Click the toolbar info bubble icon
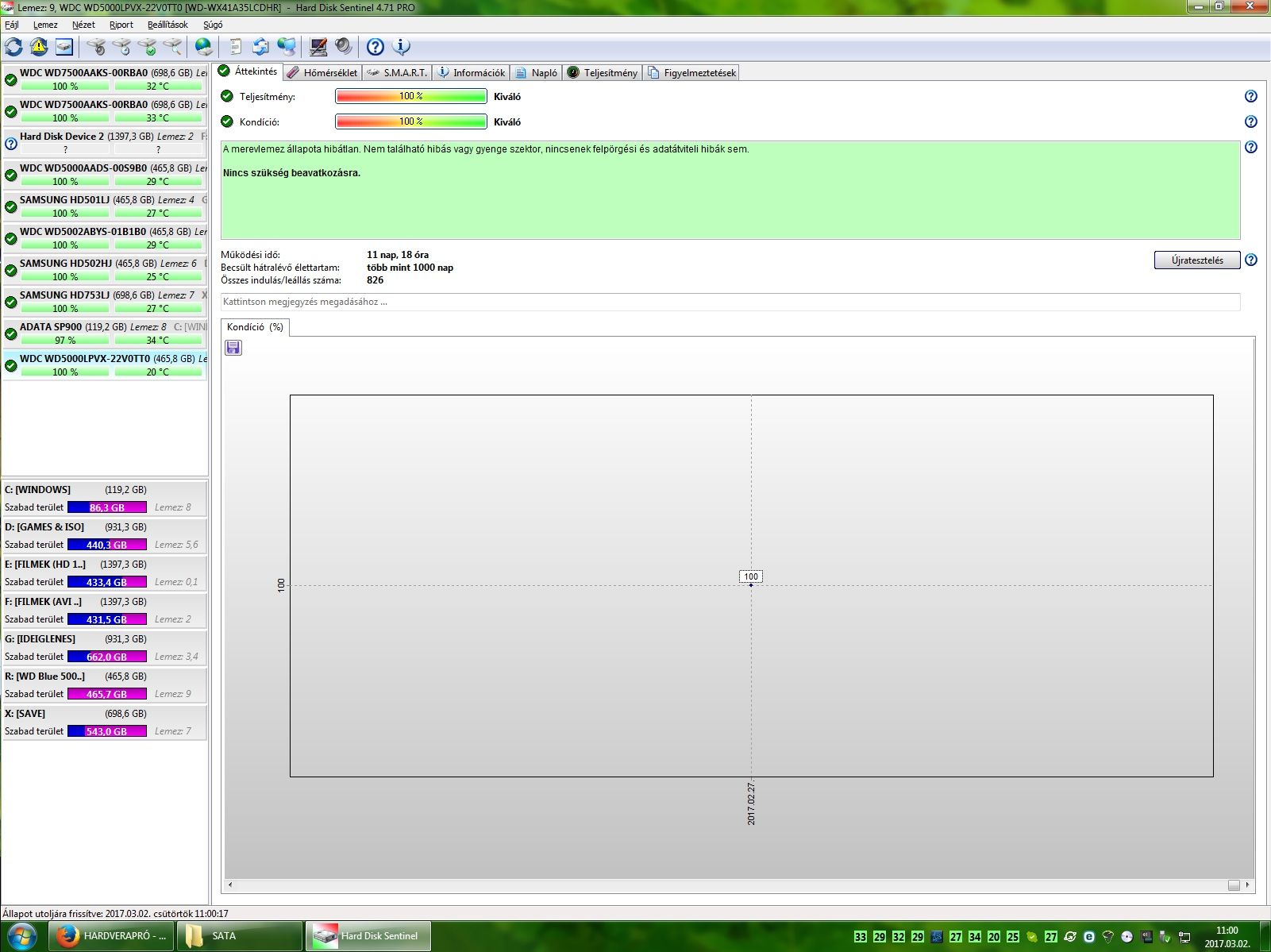This screenshot has height=952, width=1271. [401, 47]
